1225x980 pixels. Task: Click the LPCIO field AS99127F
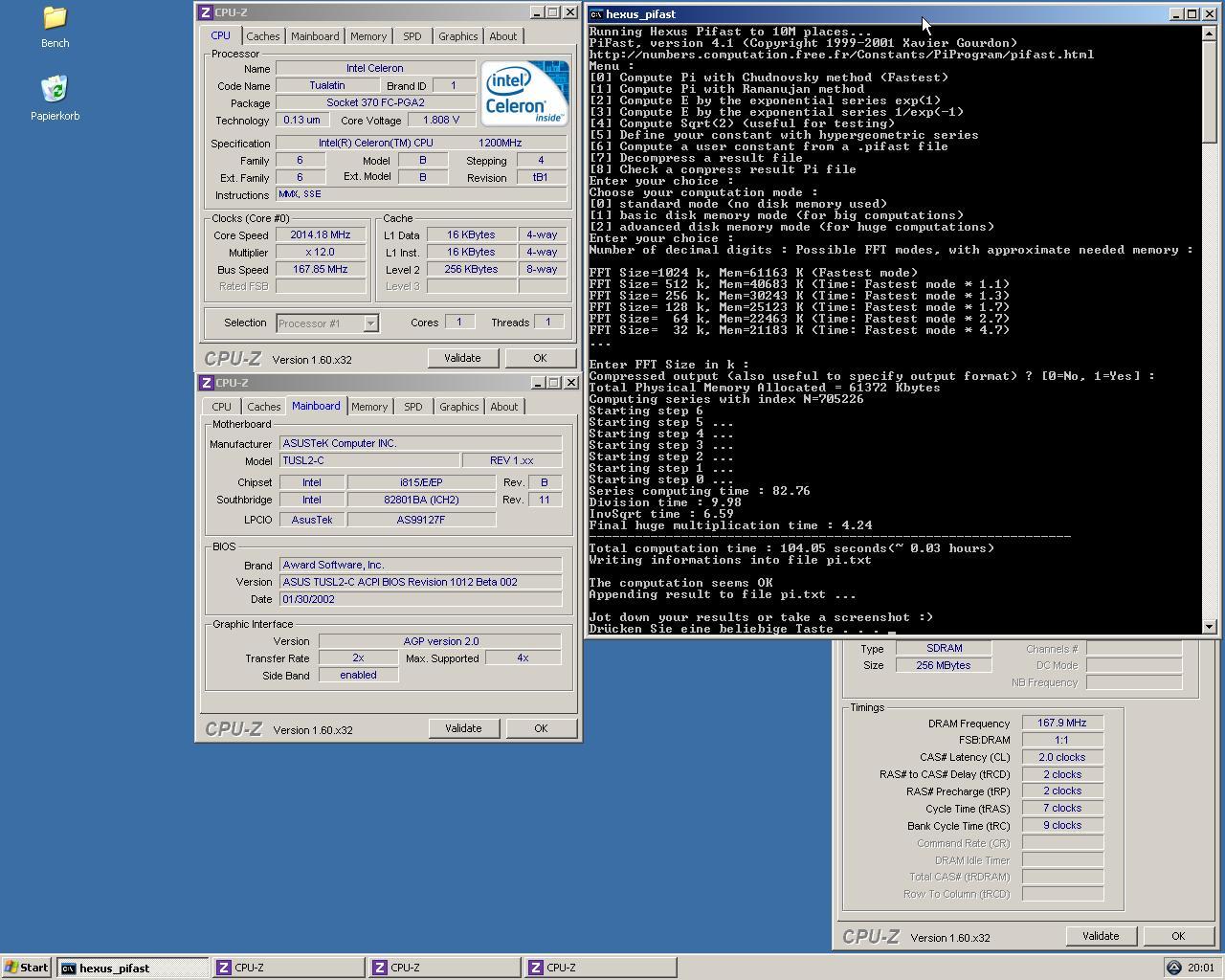click(x=421, y=520)
